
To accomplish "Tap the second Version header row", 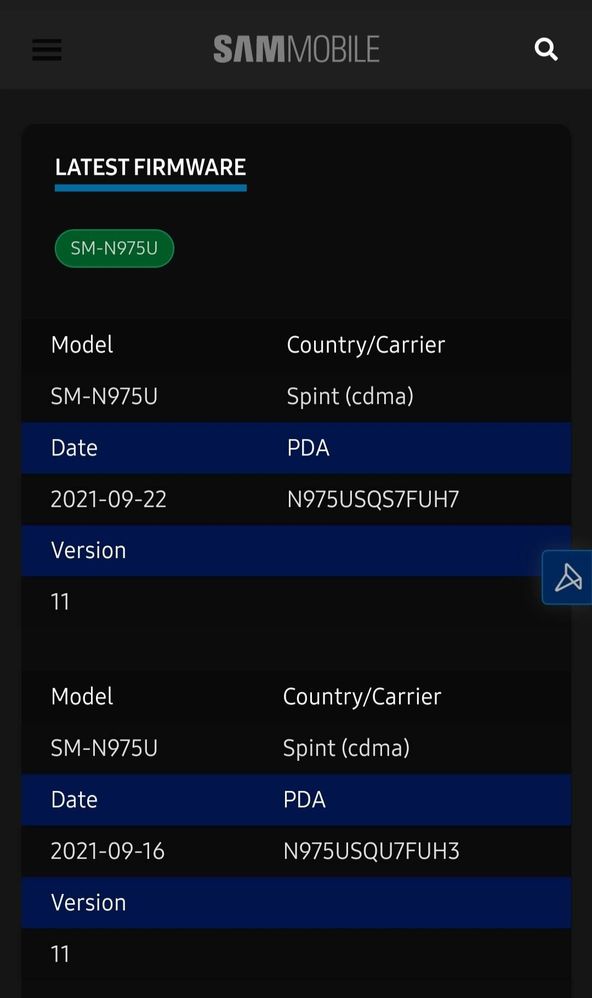I will point(296,903).
